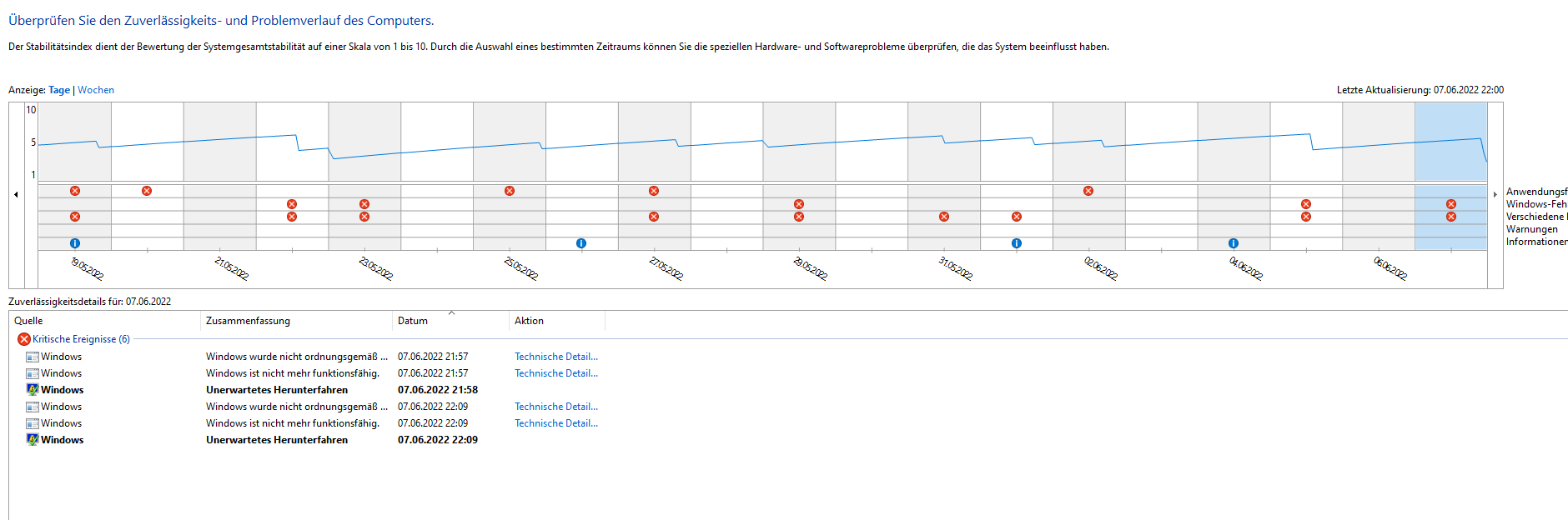Viewport: 1568px width, 520px height.
Task: Sort the list by the Zusammenfassung column
Action: point(296,321)
